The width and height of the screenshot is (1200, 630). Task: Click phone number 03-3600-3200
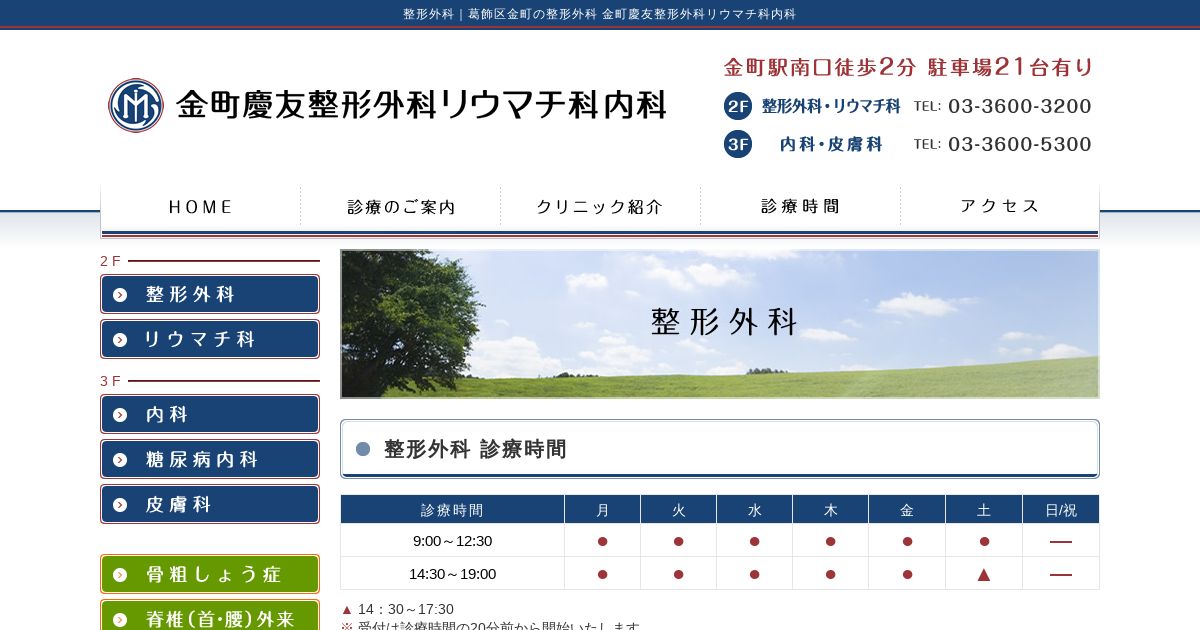(x=1020, y=106)
